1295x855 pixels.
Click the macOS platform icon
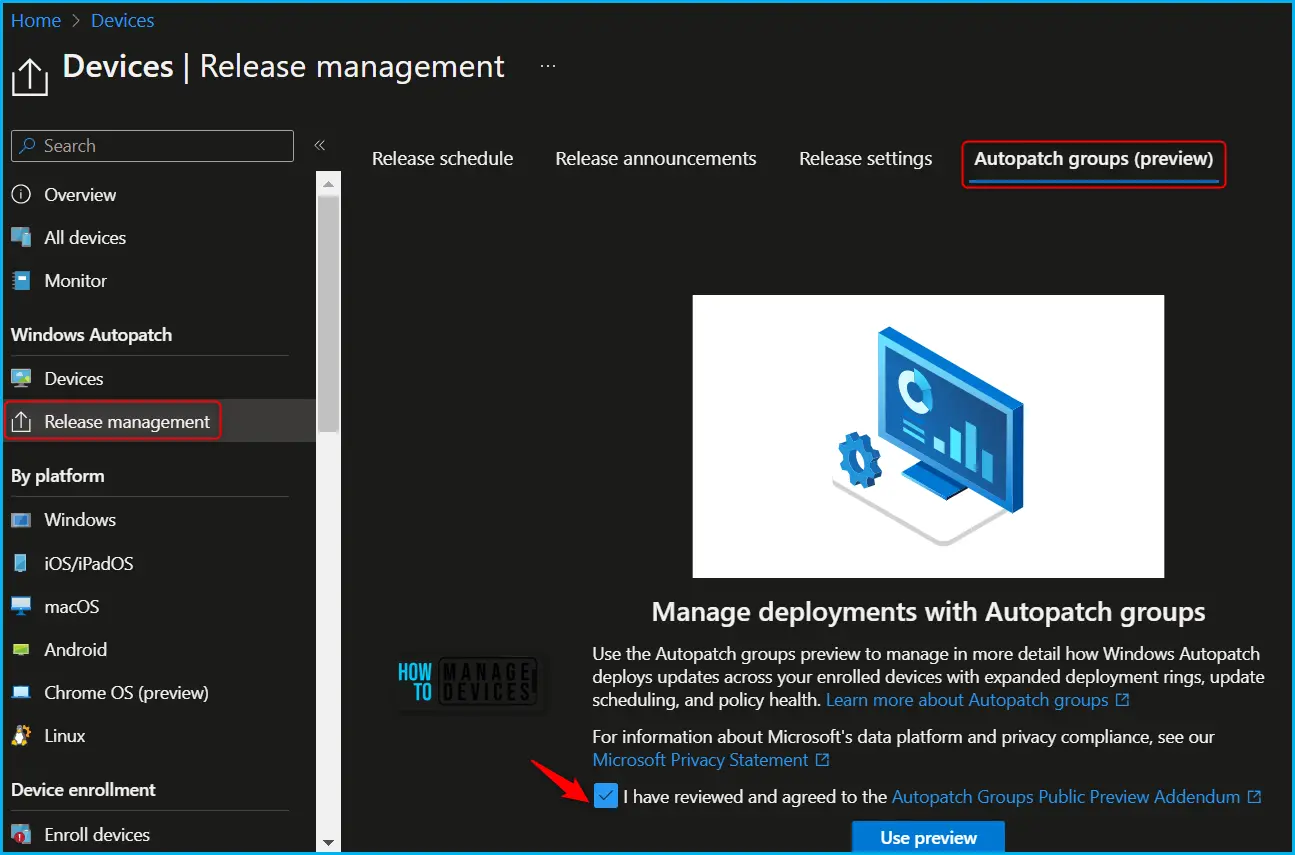pos(21,607)
